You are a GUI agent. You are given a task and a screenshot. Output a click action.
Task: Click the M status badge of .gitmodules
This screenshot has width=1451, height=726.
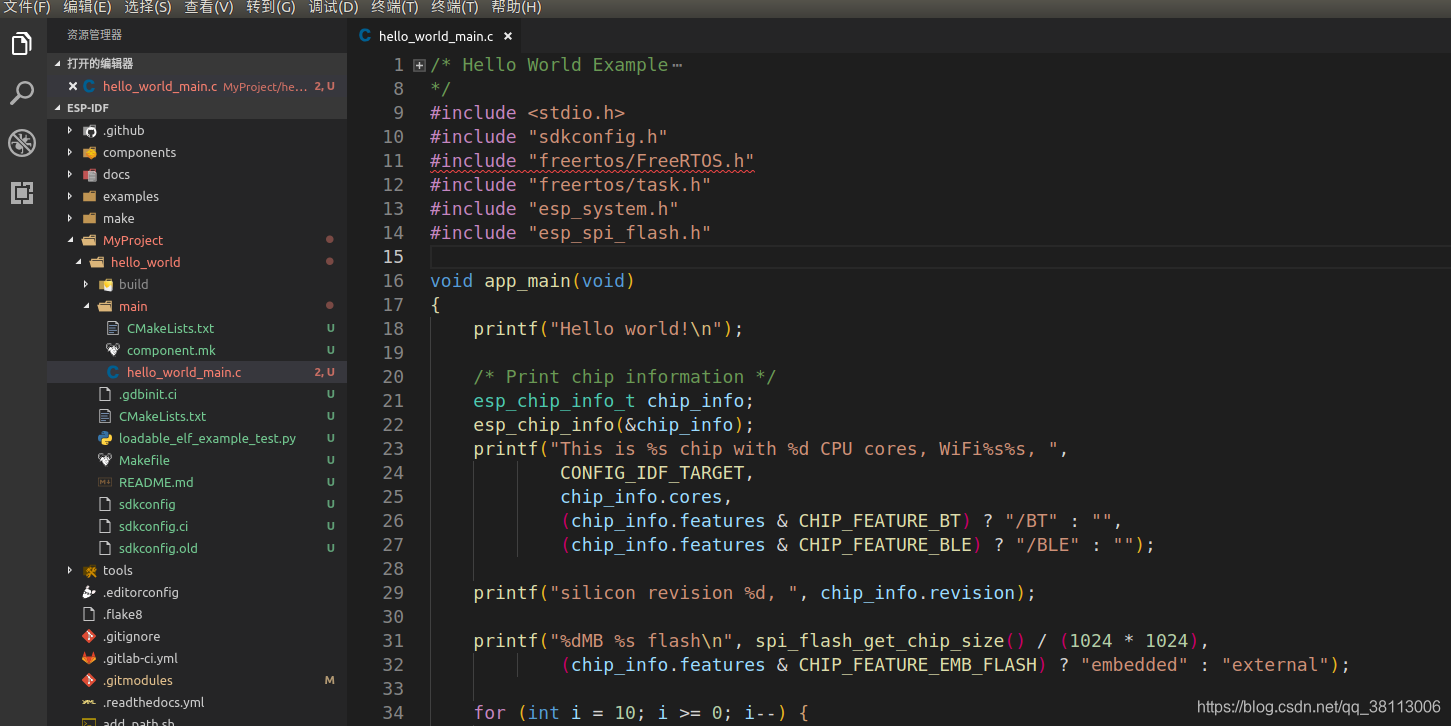[329, 681]
